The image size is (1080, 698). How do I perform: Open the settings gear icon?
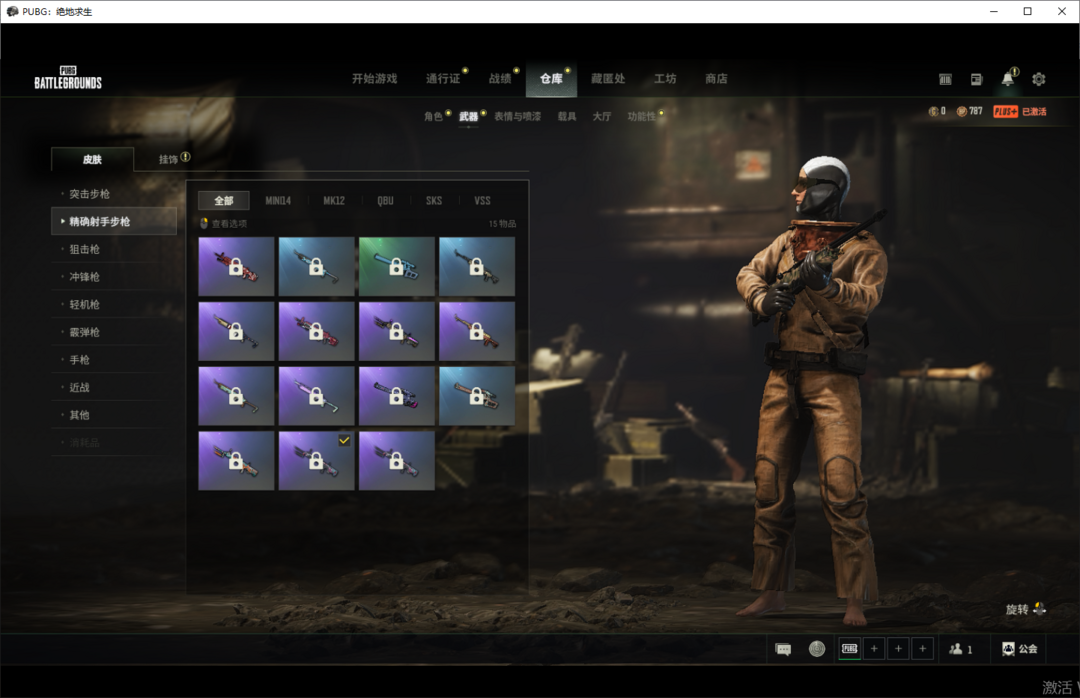tap(1038, 79)
